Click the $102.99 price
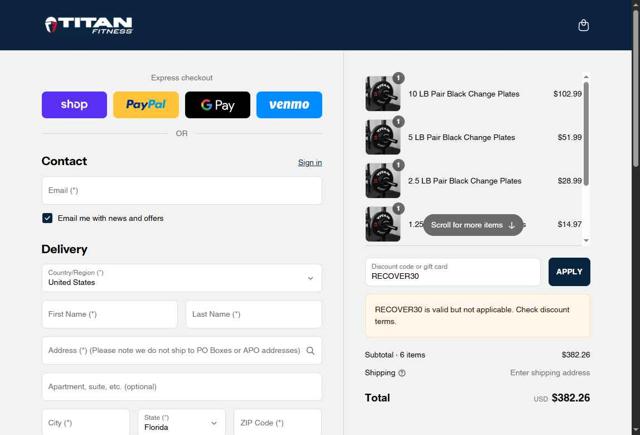The height and width of the screenshot is (435, 640). coord(567,94)
